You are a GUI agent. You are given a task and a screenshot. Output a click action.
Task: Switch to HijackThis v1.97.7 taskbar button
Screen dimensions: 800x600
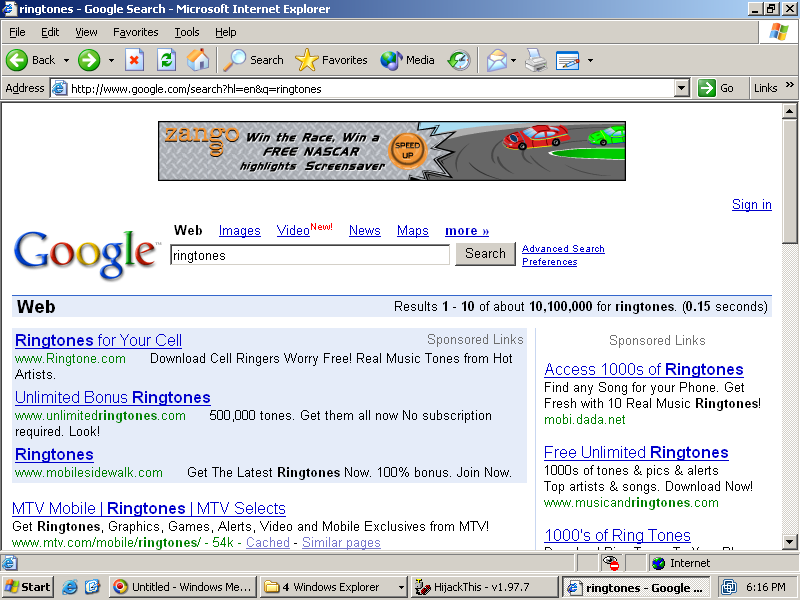tap(485, 587)
